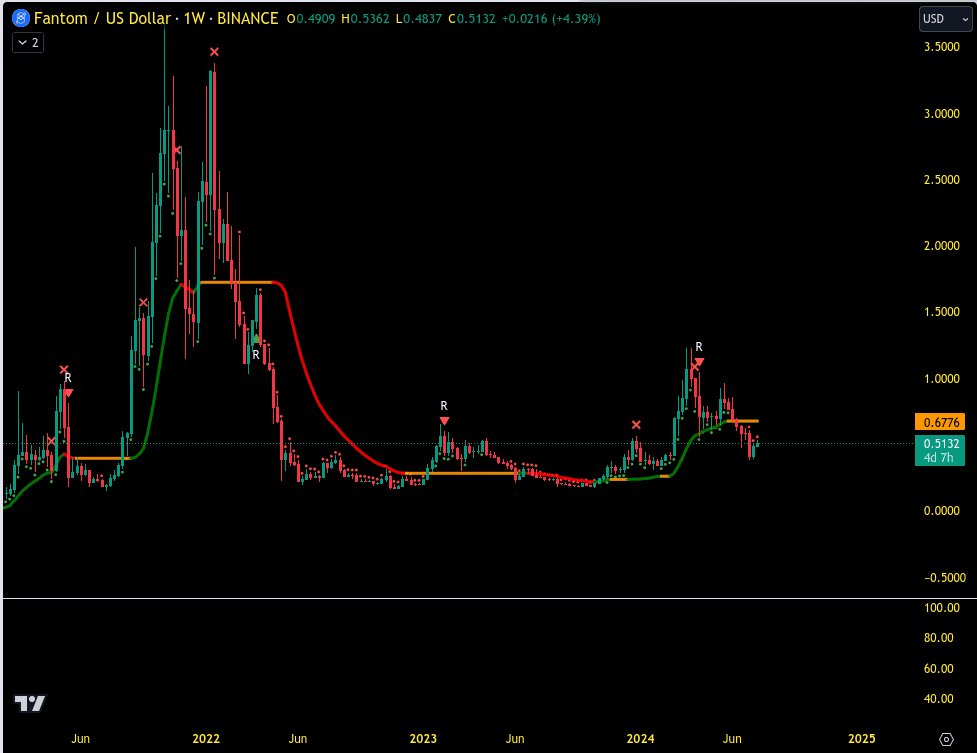Click the −0.5000 price axis label

tap(945, 577)
